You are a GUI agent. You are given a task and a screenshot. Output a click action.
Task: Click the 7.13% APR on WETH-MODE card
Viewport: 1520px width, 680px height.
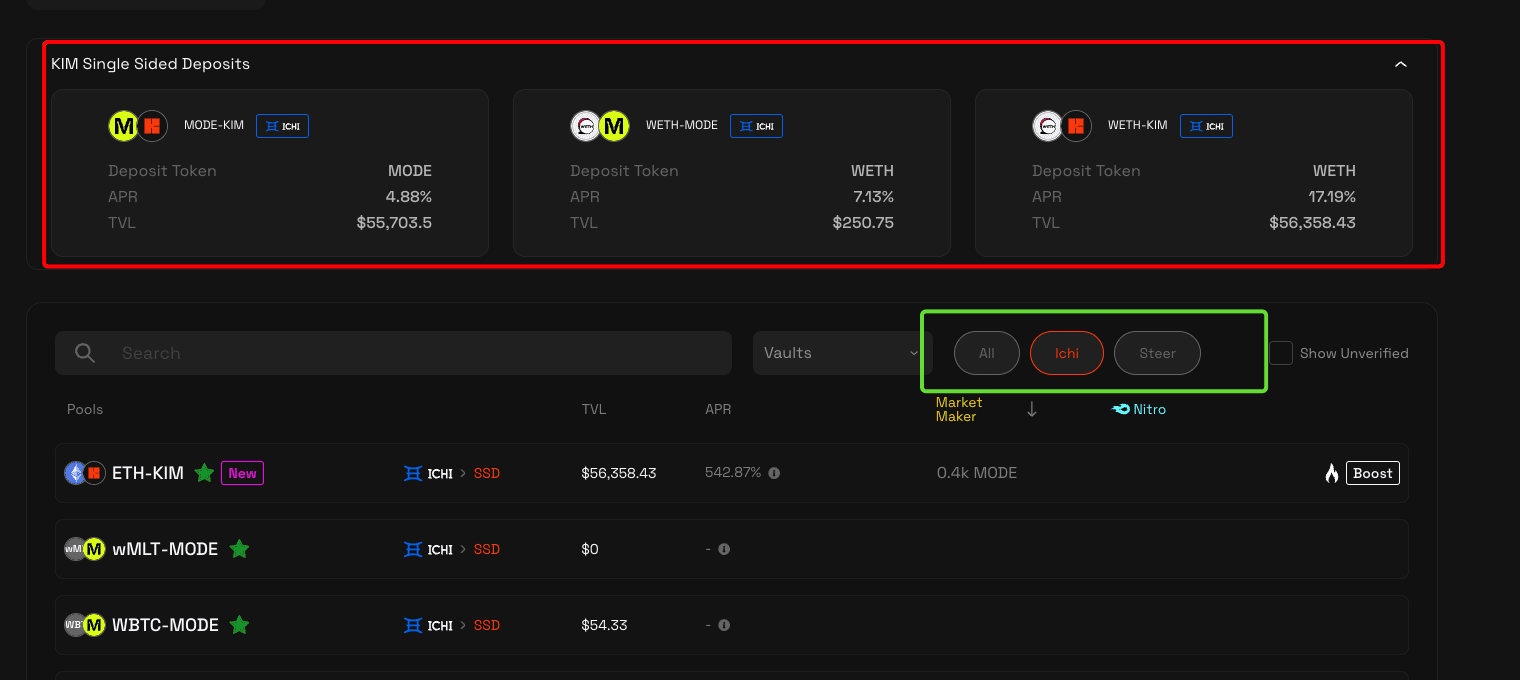[x=872, y=197]
